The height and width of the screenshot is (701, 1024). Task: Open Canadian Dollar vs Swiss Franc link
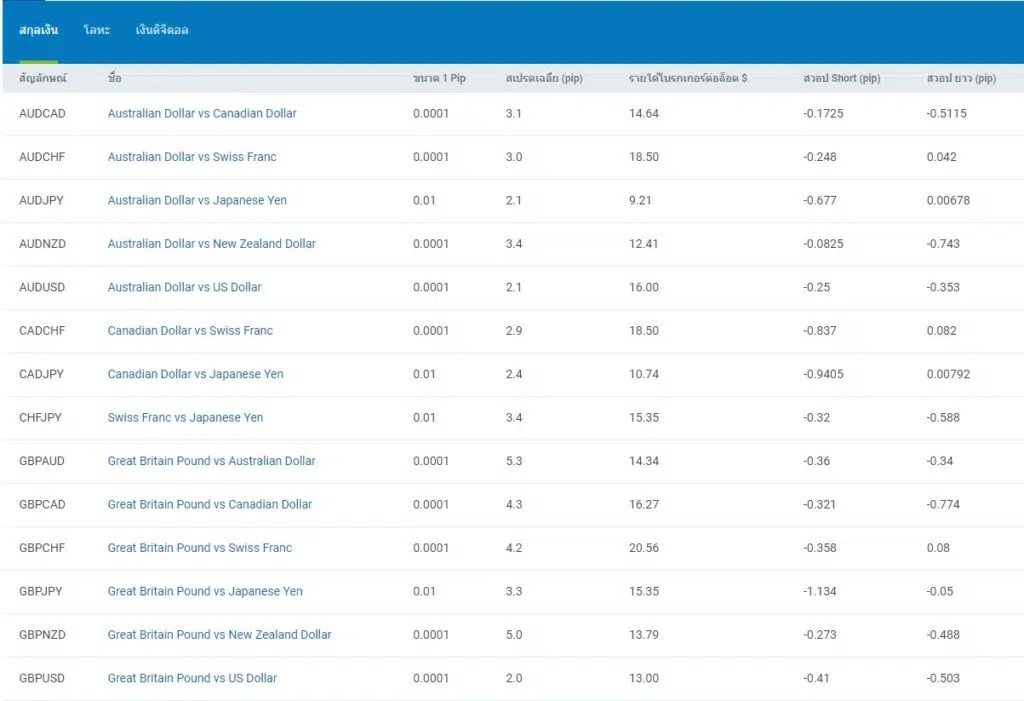[190, 331]
